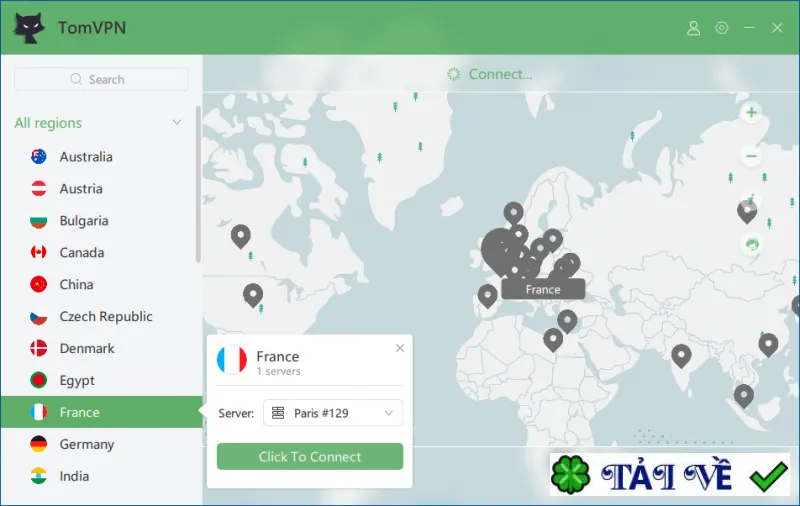Click the "1 servers" text in popup
Image resolution: width=800 pixels, height=506 pixels.
pos(279,371)
